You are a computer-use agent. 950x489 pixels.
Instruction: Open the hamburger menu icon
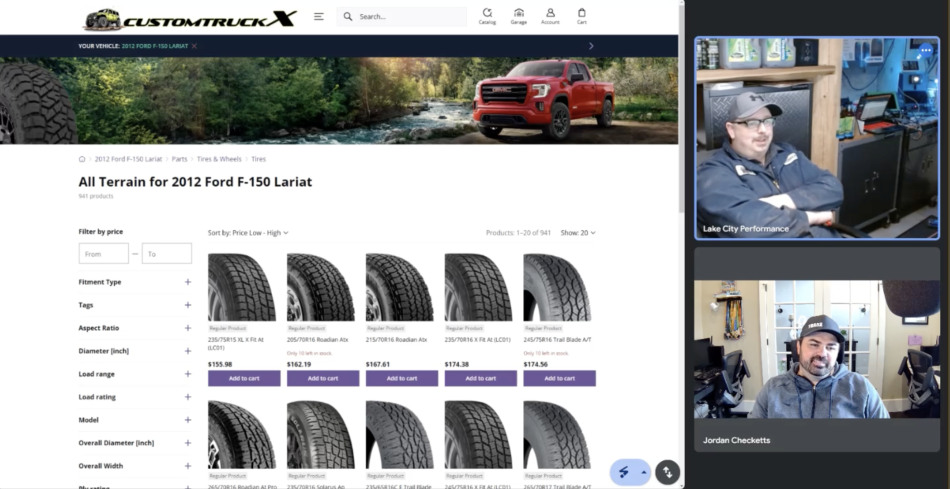pyautogui.click(x=318, y=17)
